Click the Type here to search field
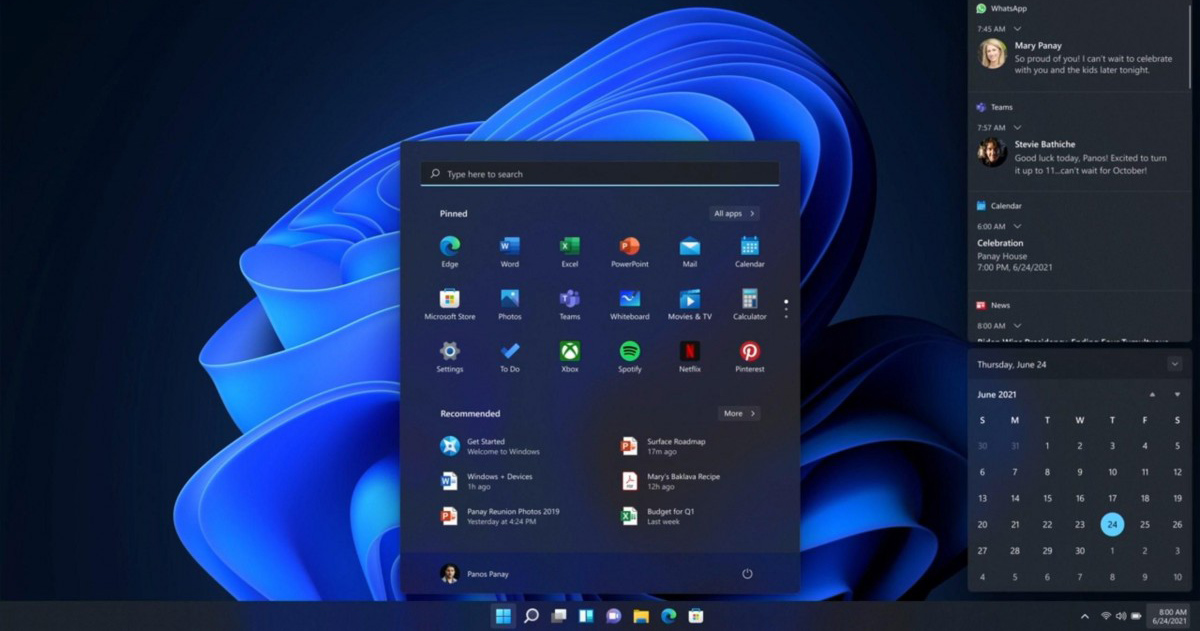Viewport: 1200px width, 631px height. click(x=600, y=174)
